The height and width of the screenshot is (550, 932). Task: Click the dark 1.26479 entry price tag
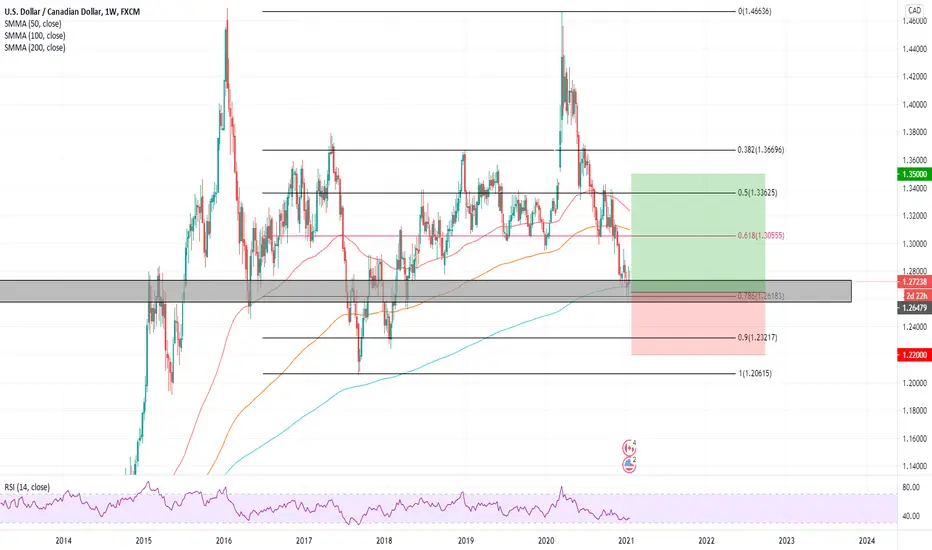click(914, 308)
